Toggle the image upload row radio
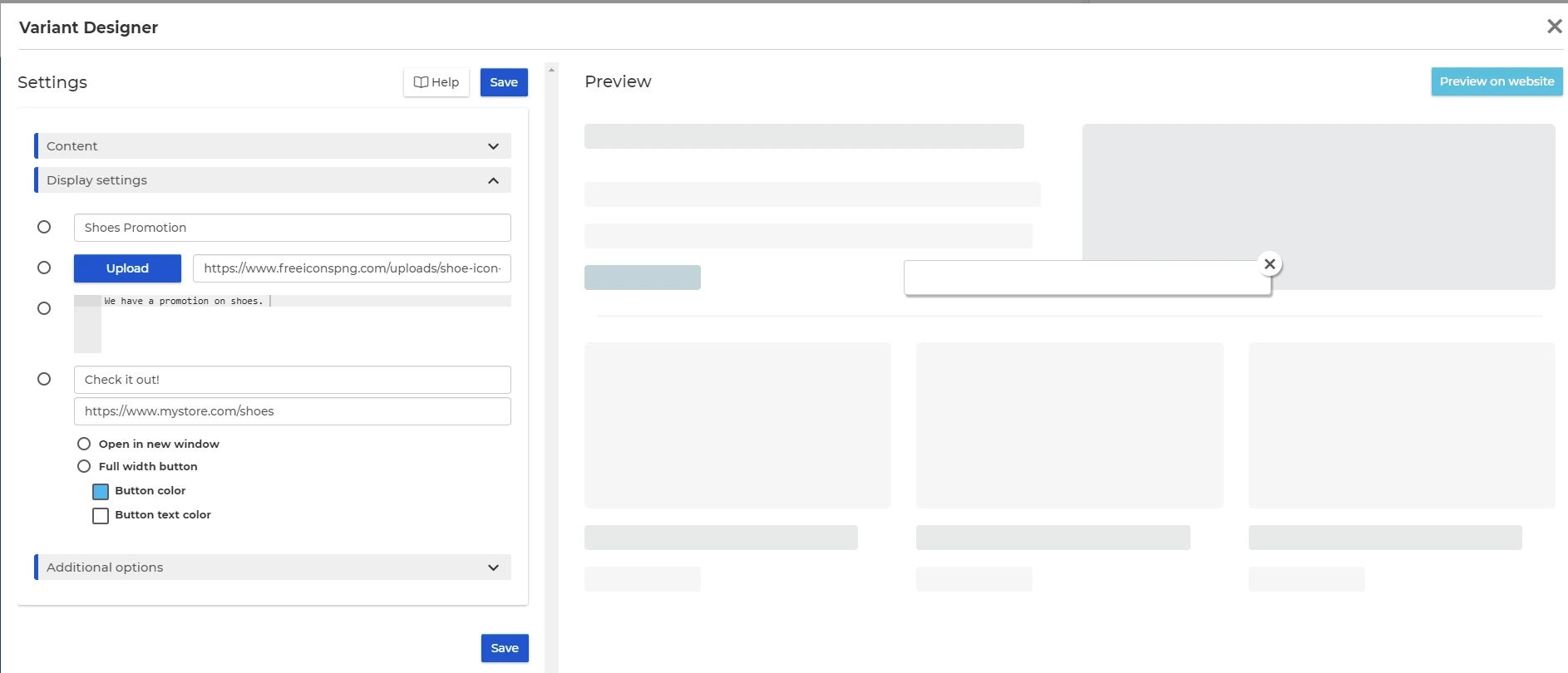This screenshot has height=673, width=1568. (44, 268)
